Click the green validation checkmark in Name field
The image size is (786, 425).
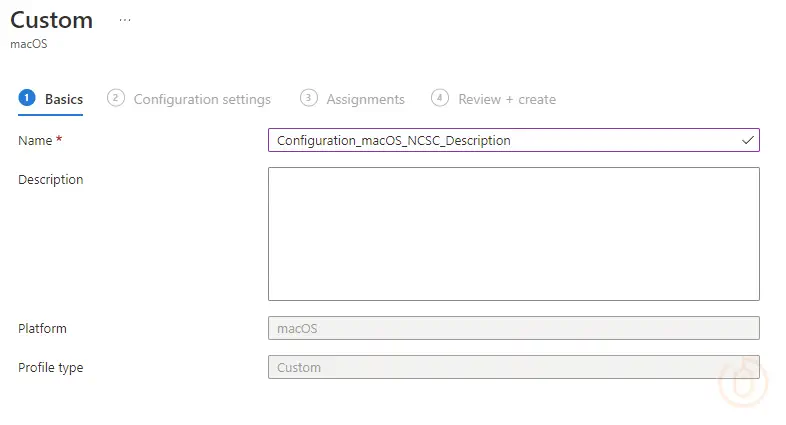click(x=747, y=140)
